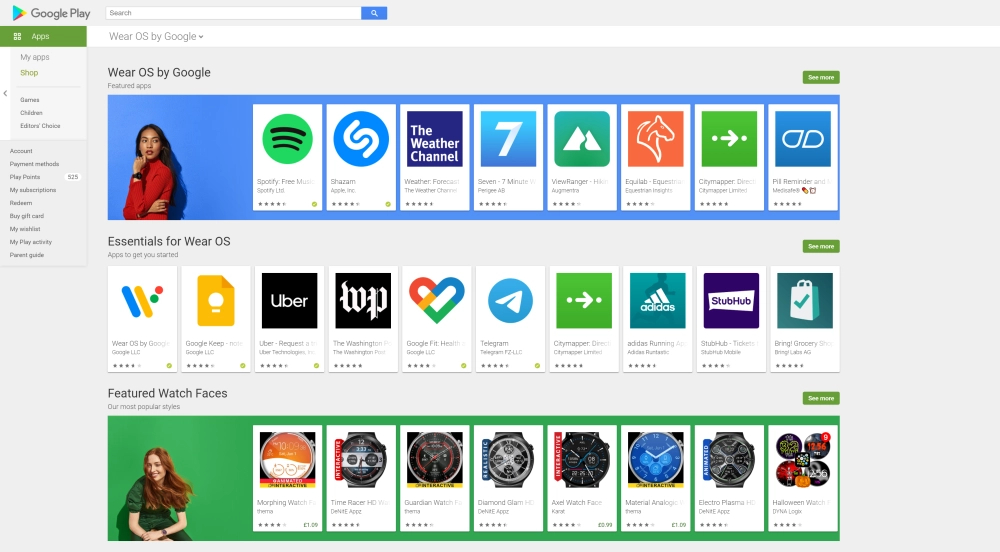Open the Google Keep app icon
1000x552 pixels.
pyautogui.click(x=216, y=301)
